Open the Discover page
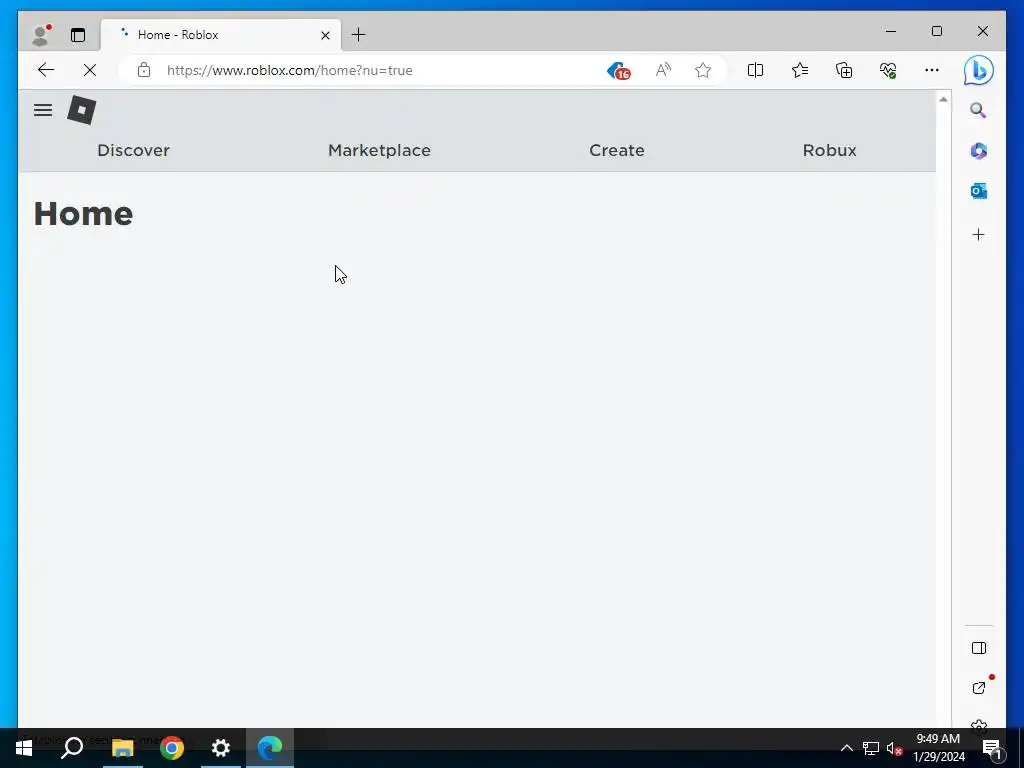1024x768 pixels. (133, 150)
